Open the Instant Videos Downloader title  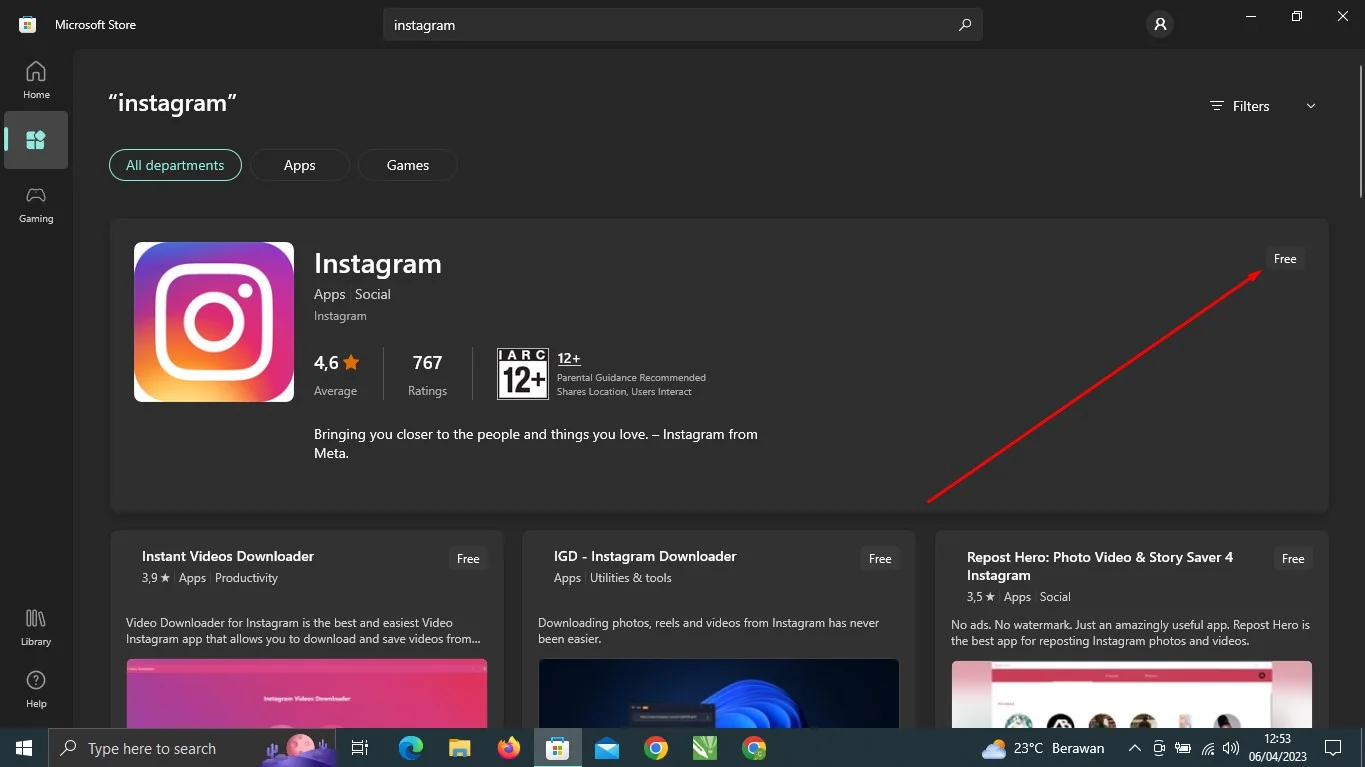pos(228,556)
